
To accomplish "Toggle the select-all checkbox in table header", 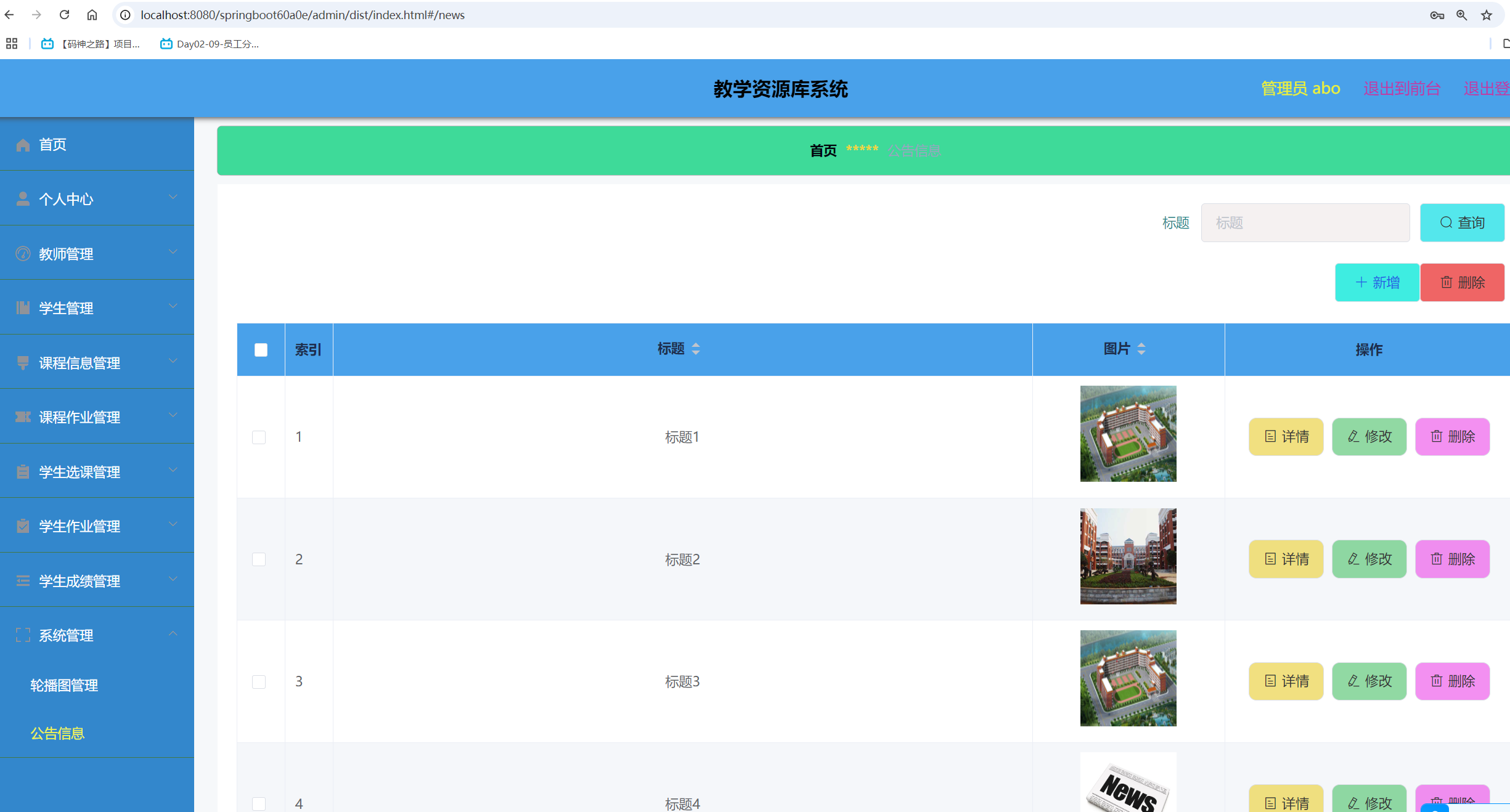I will 260,349.
